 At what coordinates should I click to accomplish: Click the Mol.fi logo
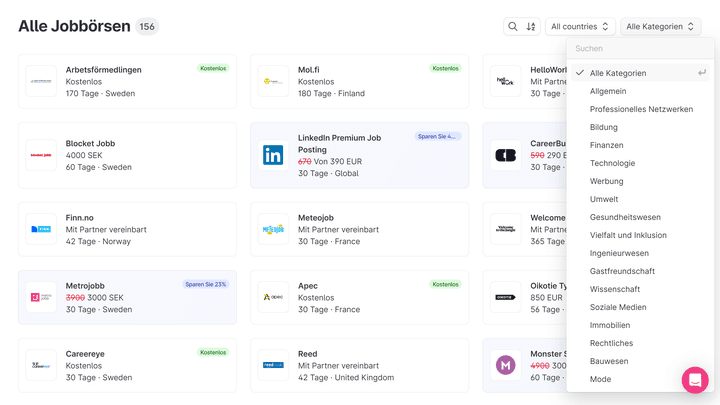pyautogui.click(x=273, y=81)
